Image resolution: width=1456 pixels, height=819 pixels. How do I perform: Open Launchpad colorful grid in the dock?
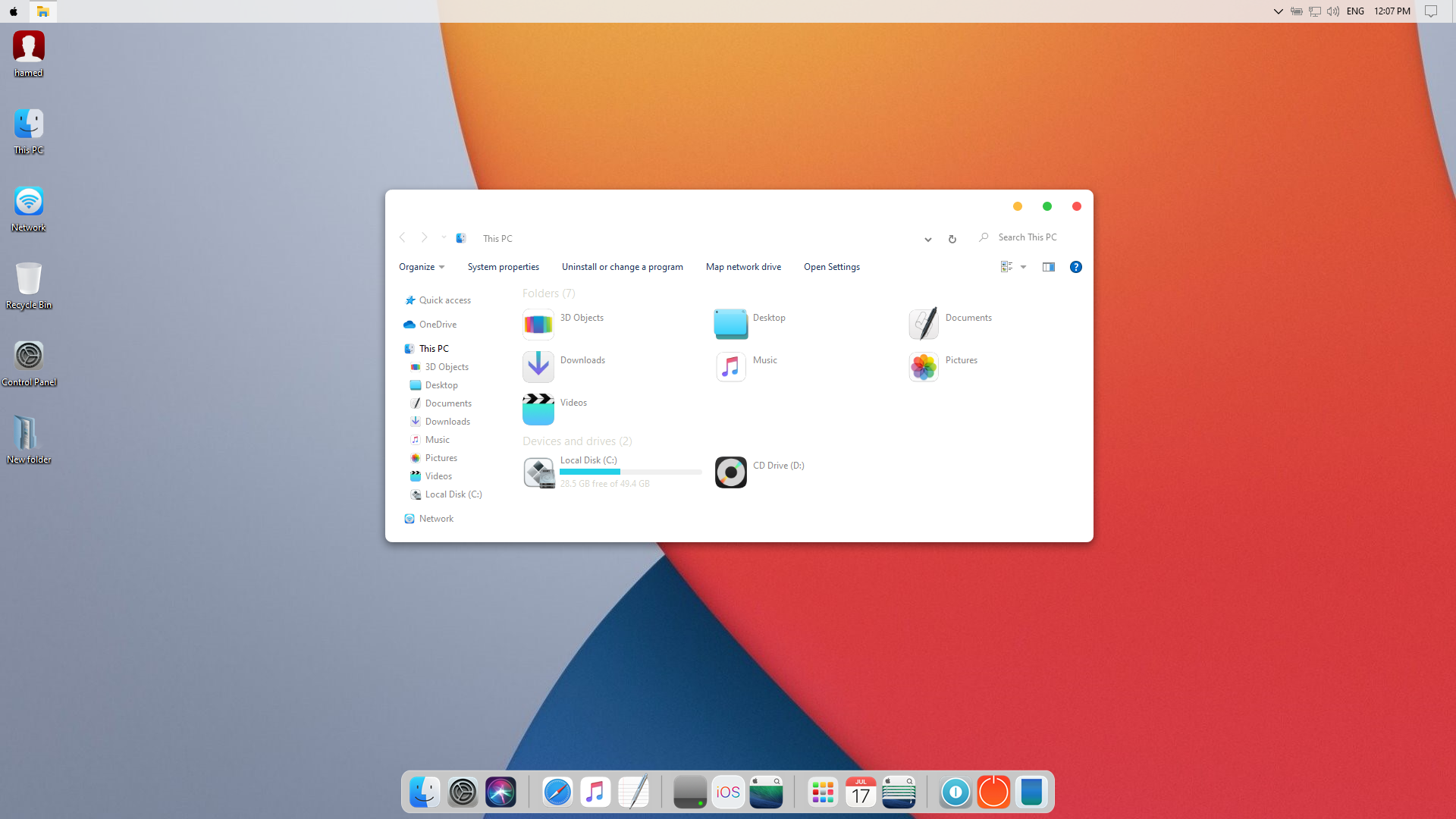(x=823, y=792)
